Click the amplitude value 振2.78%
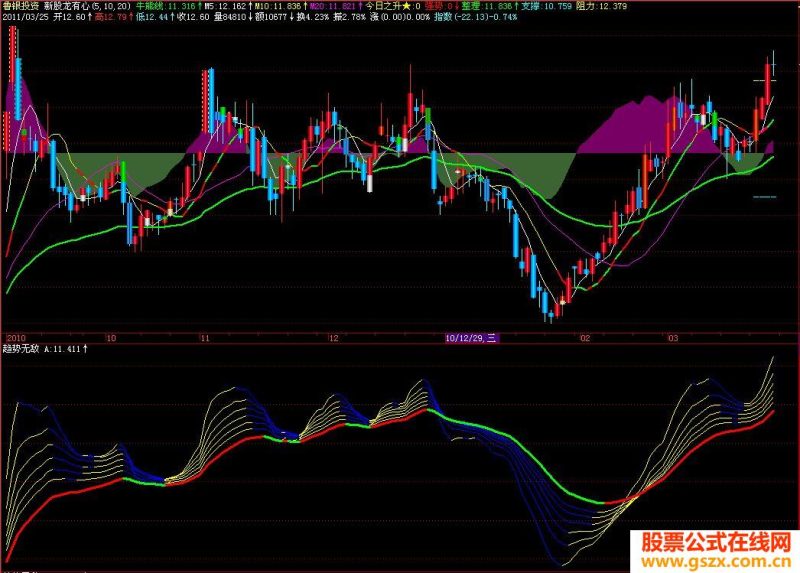The height and width of the screenshot is (573, 800). [349, 17]
